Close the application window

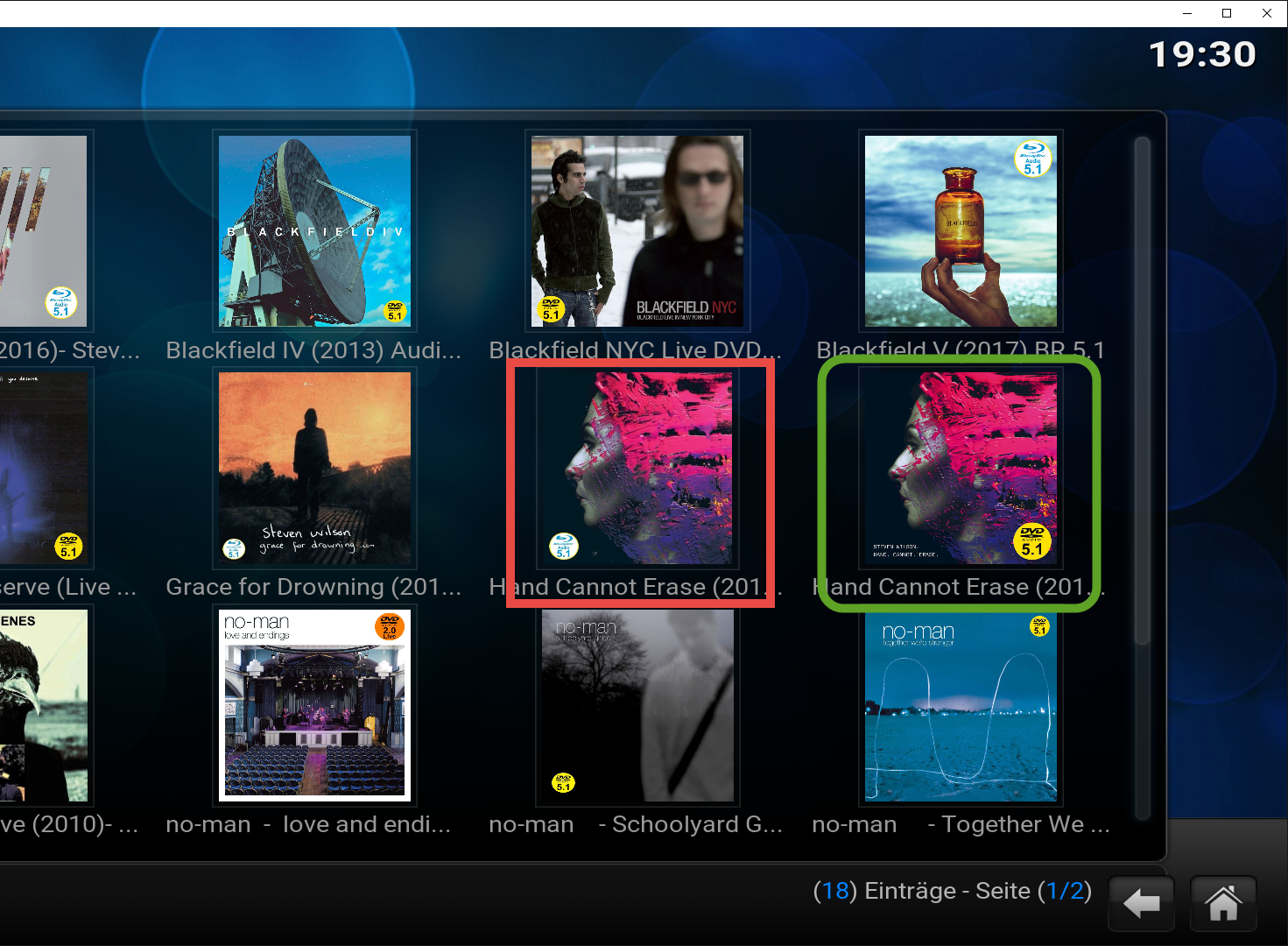click(1267, 13)
